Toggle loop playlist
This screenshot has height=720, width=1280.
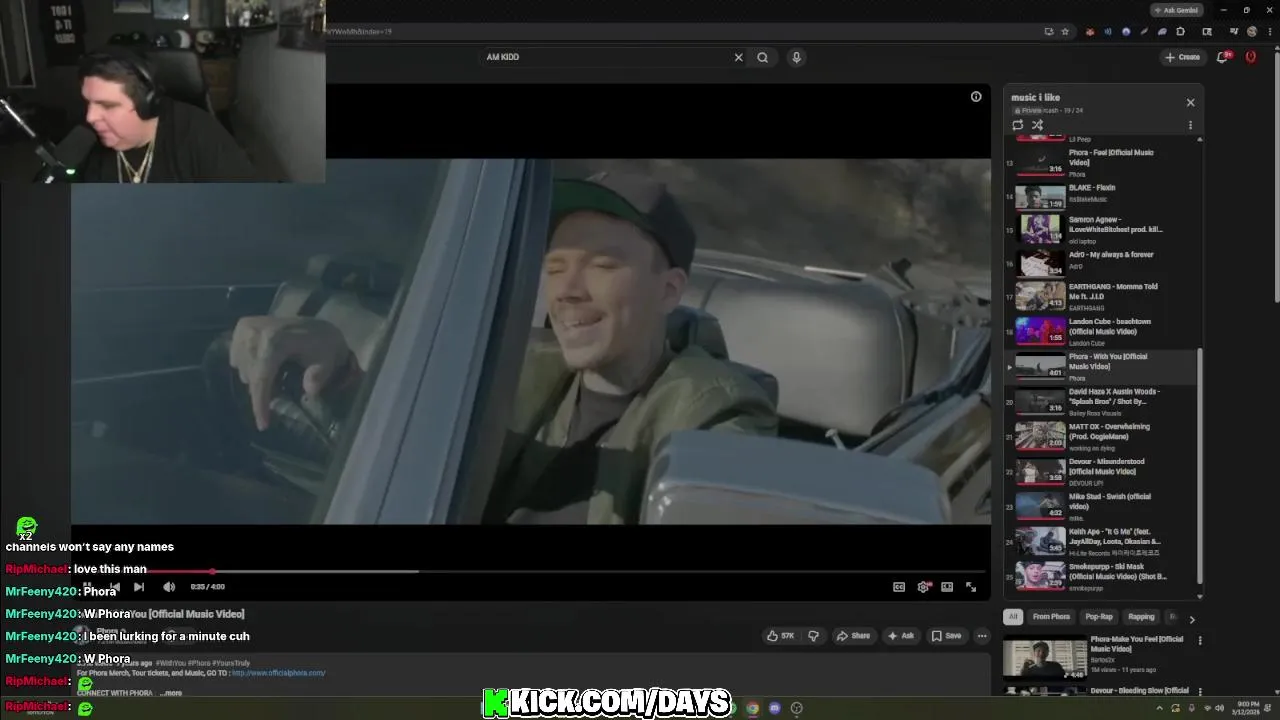[1018, 125]
